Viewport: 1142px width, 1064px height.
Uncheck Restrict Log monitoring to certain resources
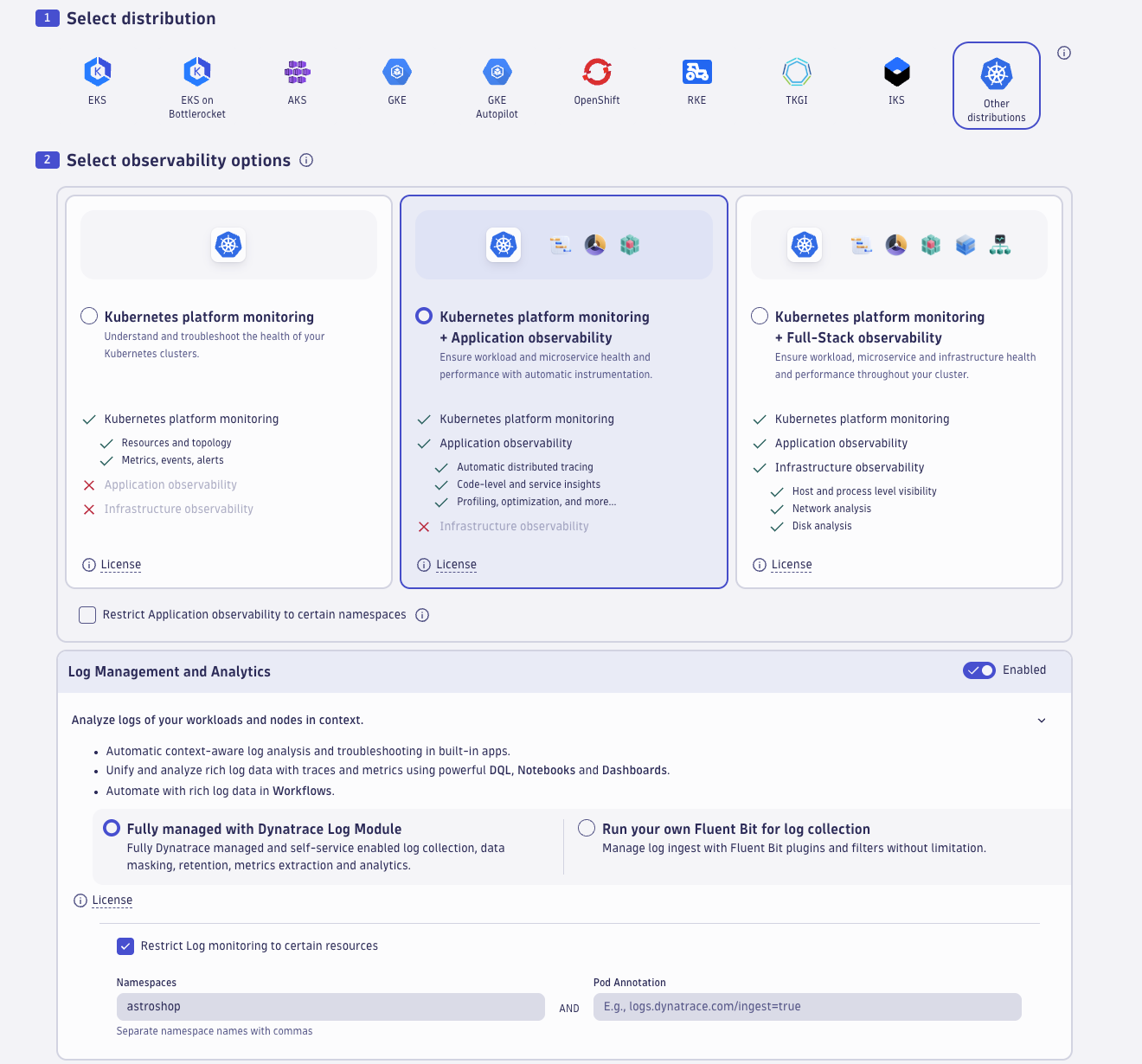125,946
